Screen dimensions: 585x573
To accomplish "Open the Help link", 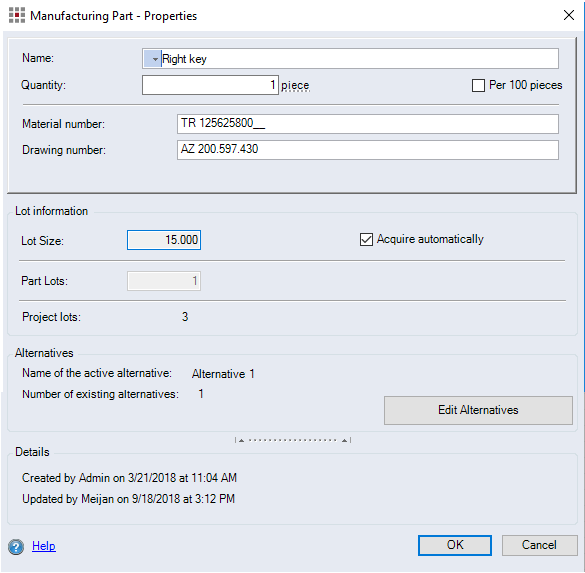I will [44, 546].
